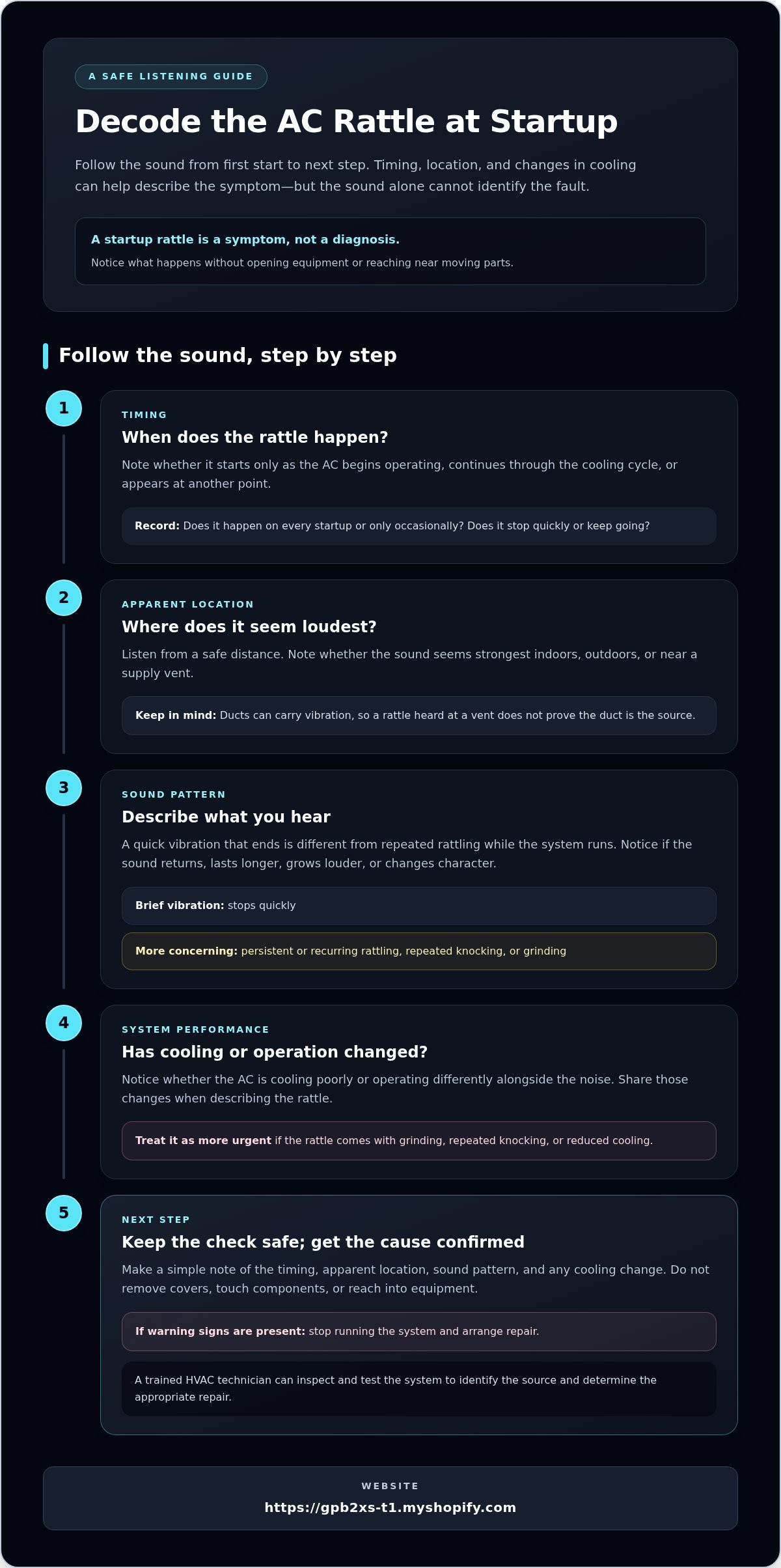This screenshot has height=1568, width=781.
Task: Click the 'Has cooling or operation changed?' heading
Action: click(275, 1052)
